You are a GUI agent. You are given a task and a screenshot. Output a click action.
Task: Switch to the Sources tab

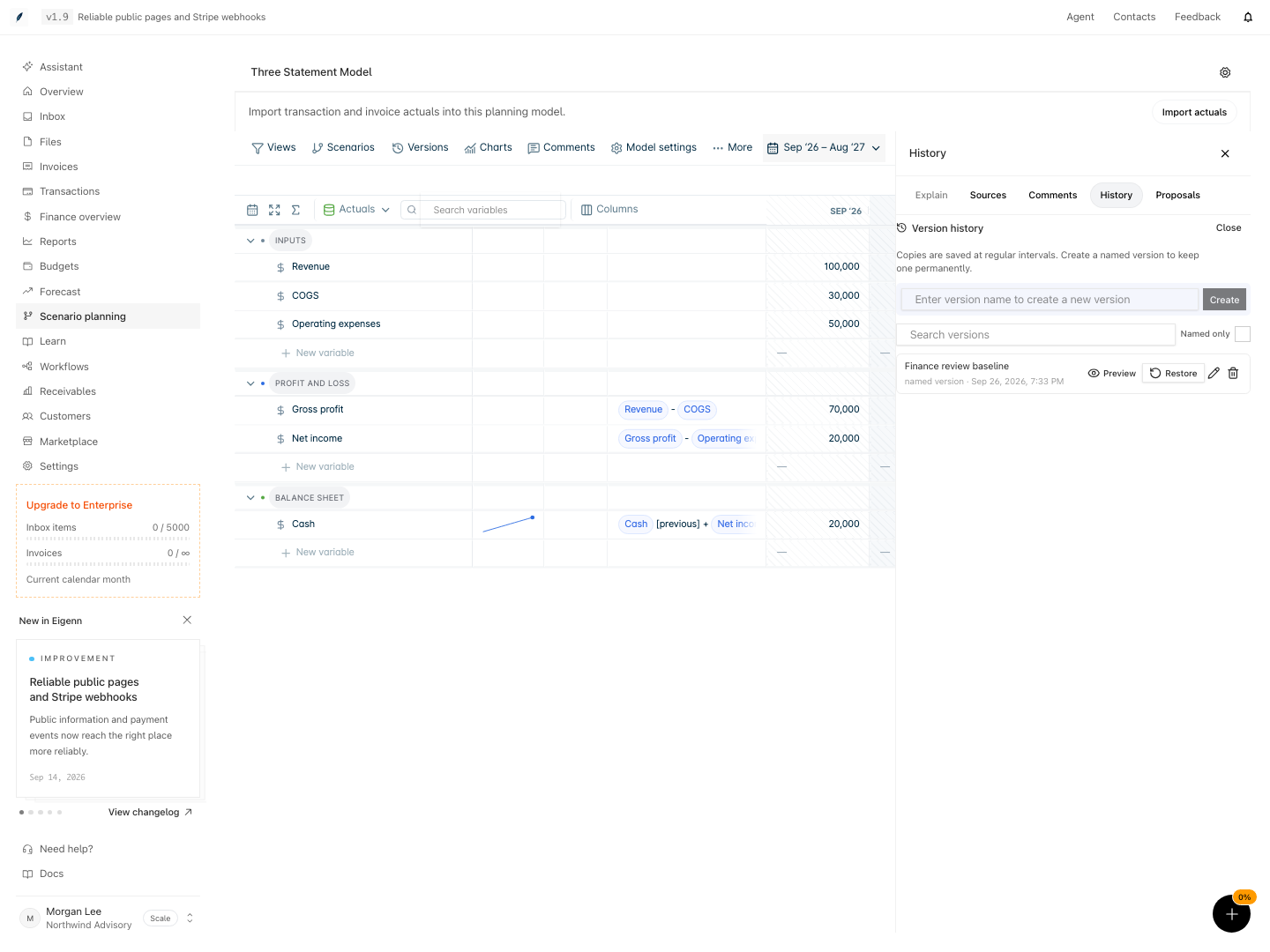point(988,195)
